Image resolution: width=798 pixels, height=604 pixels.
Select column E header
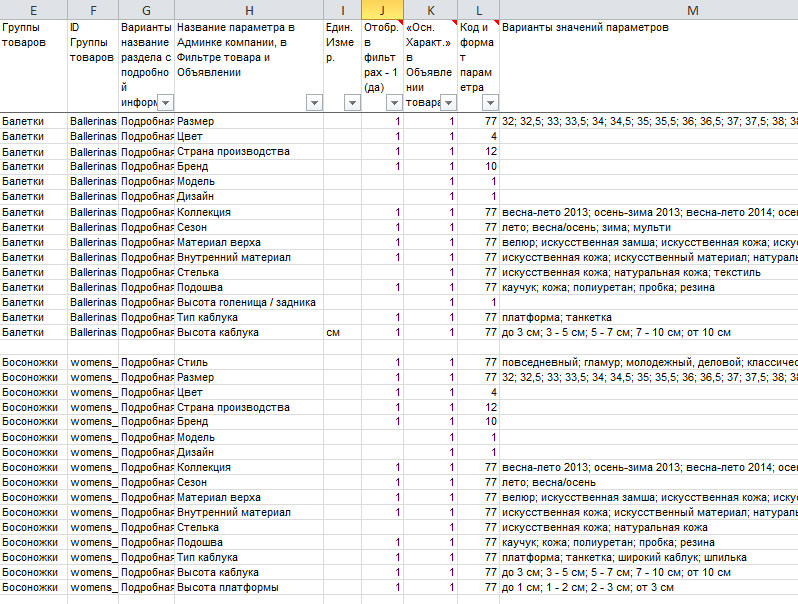tap(34, 9)
